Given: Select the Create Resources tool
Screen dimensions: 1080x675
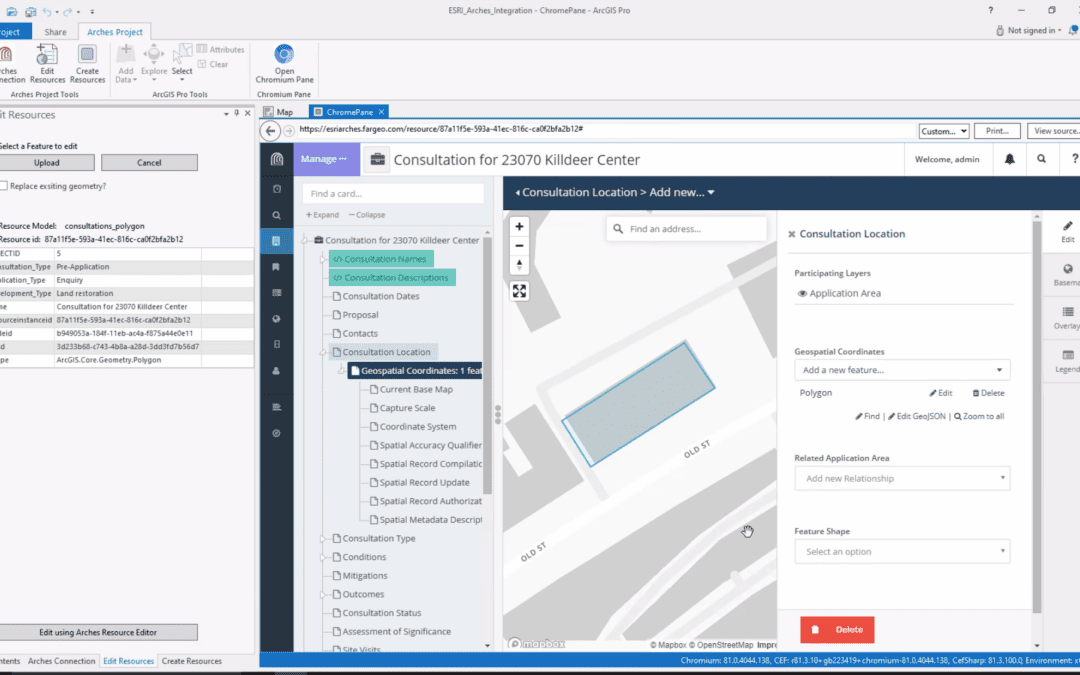Looking at the screenshot, I should coord(88,62).
